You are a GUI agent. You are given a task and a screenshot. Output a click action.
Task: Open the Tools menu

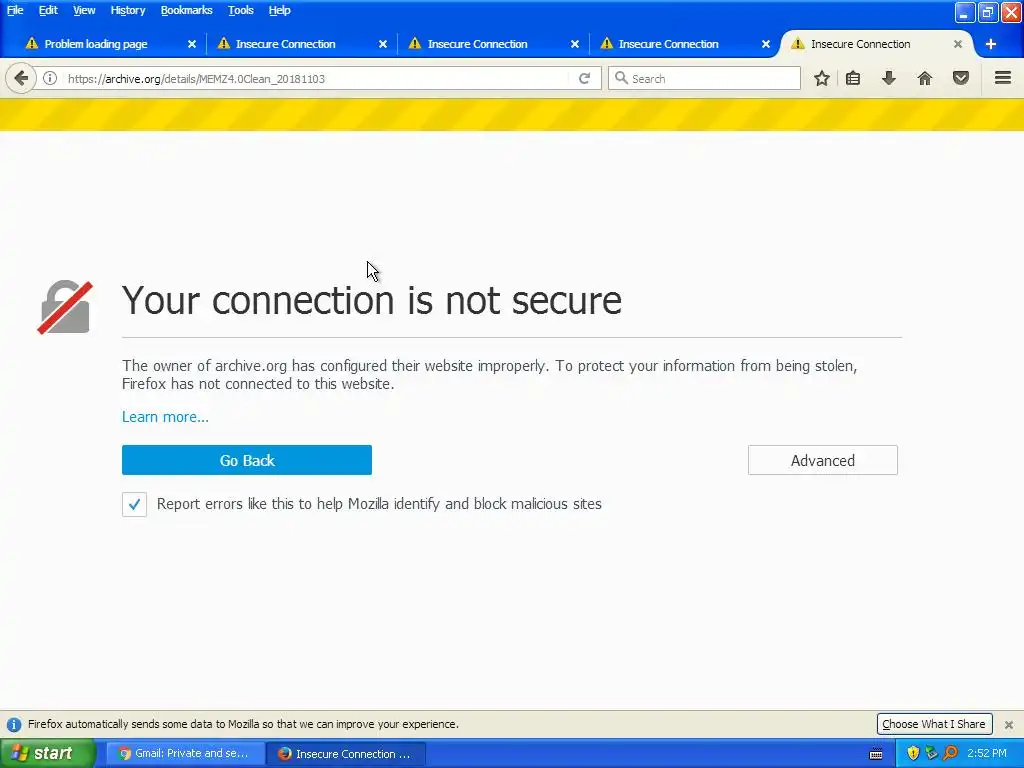(x=240, y=10)
